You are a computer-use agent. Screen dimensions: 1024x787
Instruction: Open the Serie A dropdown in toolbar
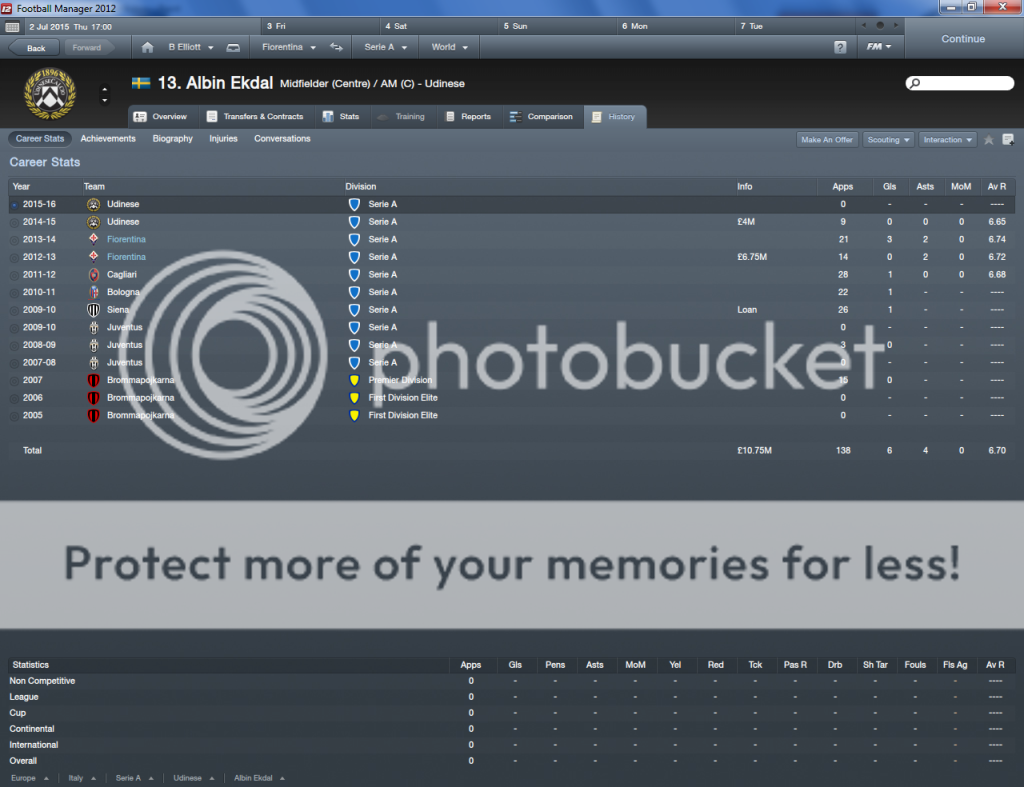coord(385,48)
